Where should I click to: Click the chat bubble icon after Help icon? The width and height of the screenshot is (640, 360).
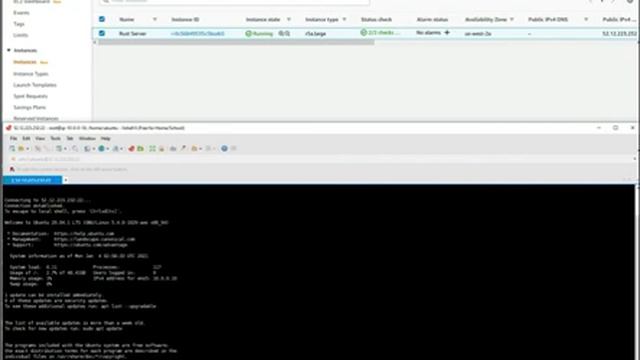click(x=233, y=149)
